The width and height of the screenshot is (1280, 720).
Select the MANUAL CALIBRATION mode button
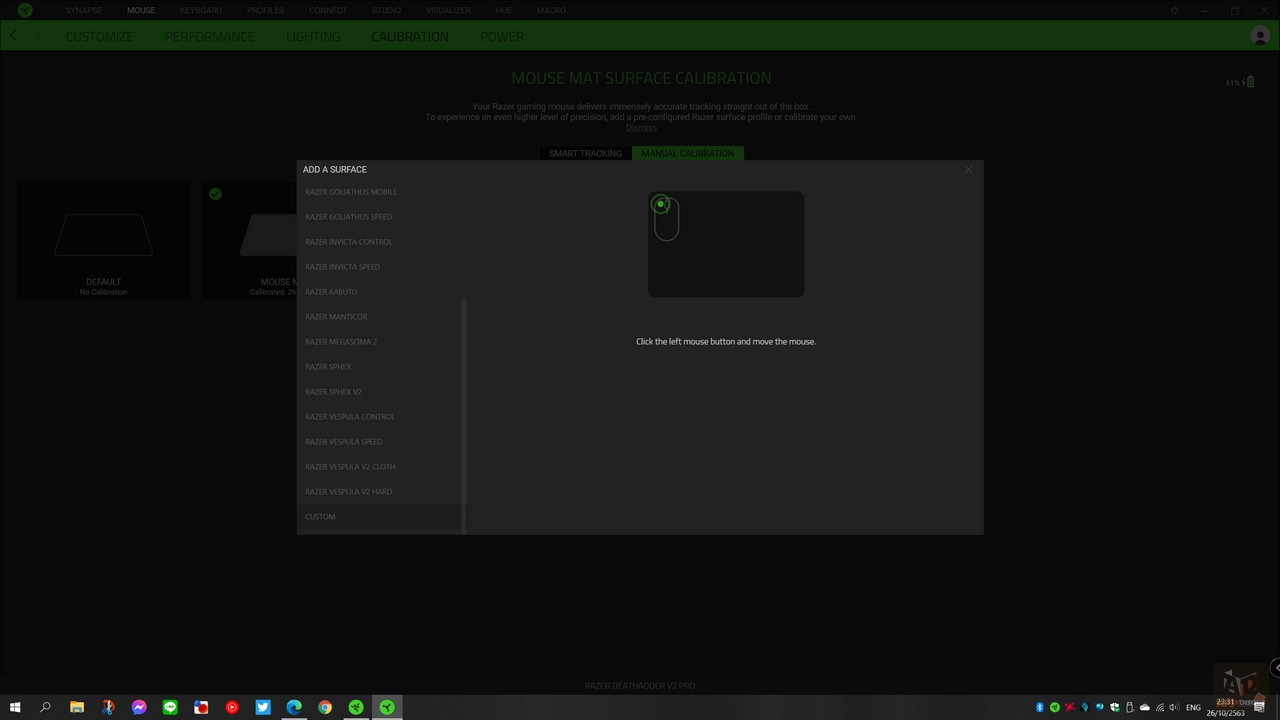tap(688, 153)
